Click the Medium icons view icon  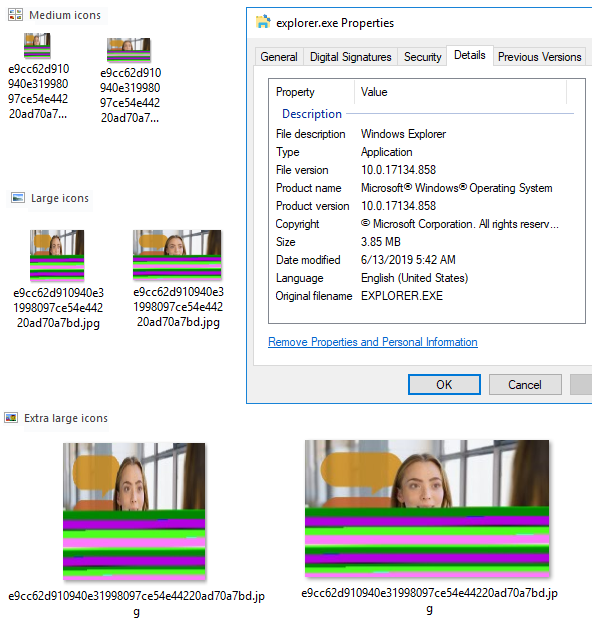click(x=16, y=15)
